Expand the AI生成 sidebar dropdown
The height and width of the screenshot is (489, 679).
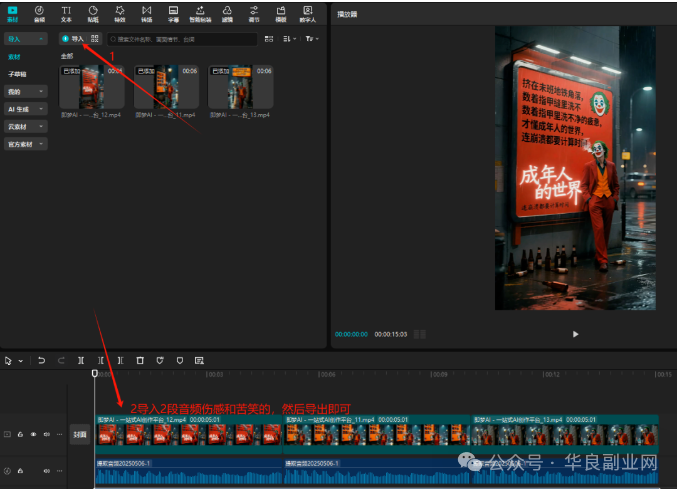pyautogui.click(x=24, y=109)
